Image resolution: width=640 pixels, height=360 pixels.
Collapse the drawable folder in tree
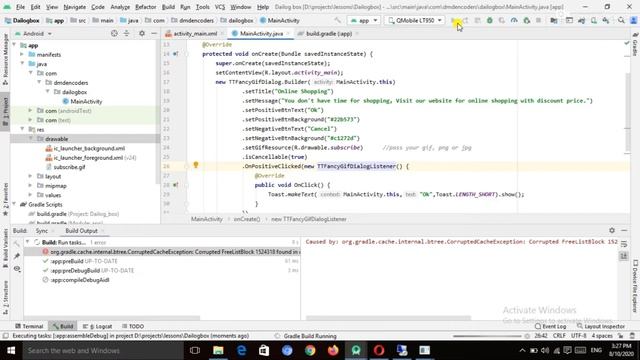31,139
